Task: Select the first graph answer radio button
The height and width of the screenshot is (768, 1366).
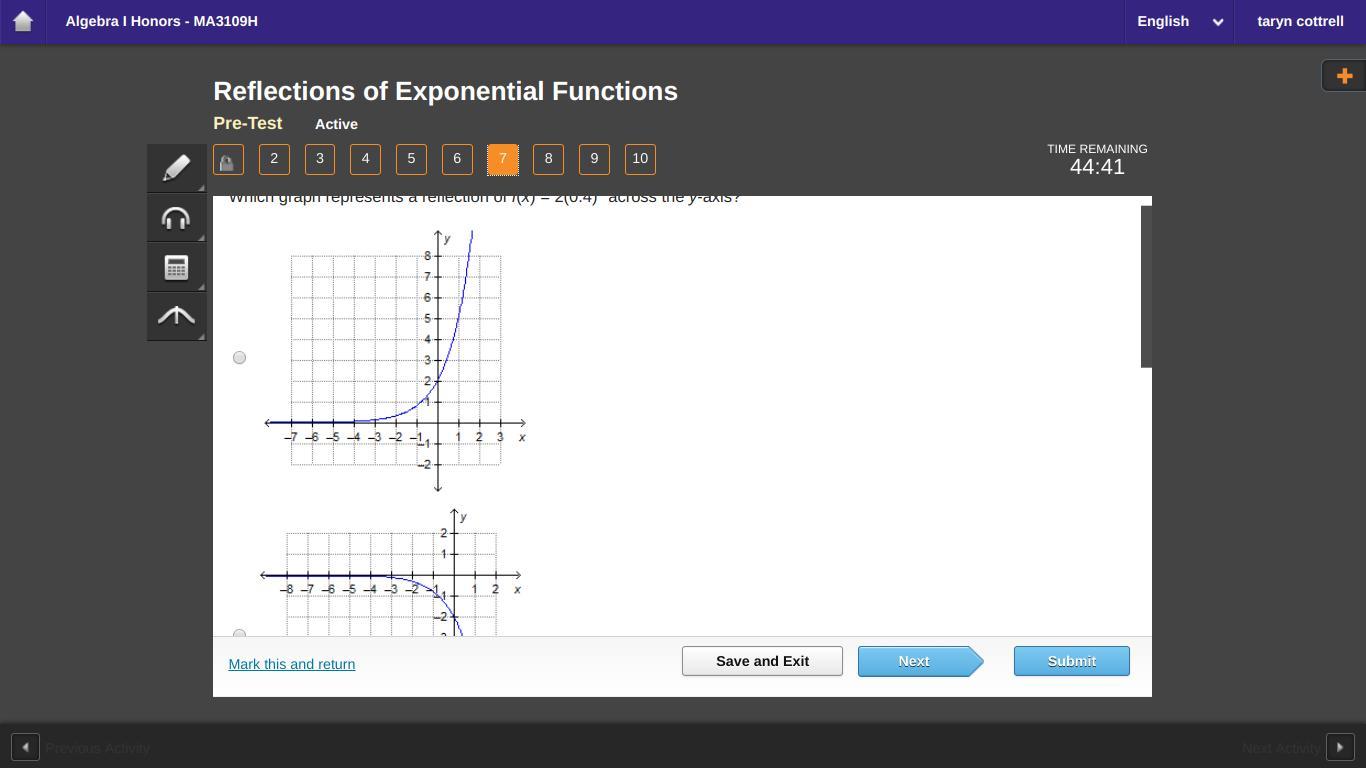Action: coord(239,357)
